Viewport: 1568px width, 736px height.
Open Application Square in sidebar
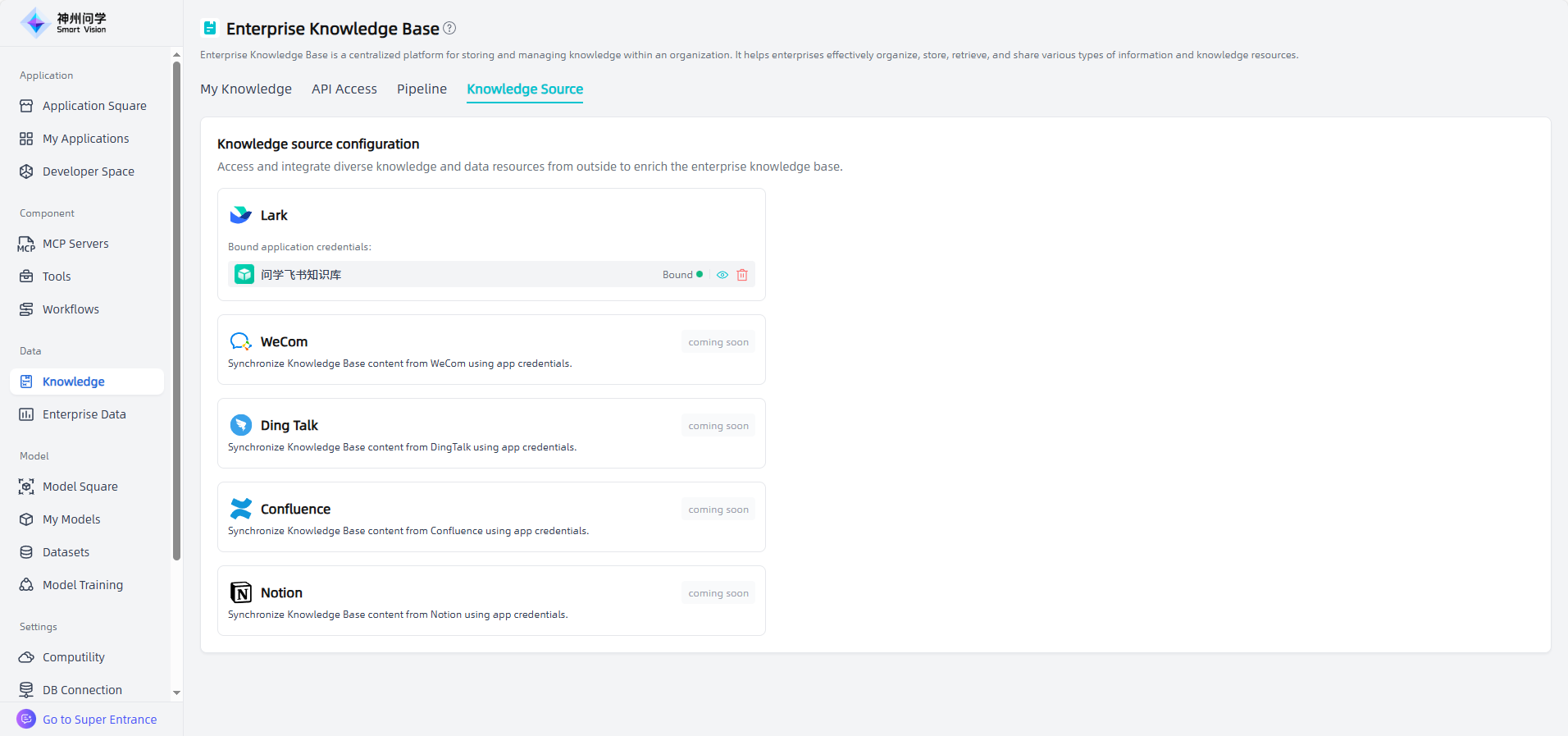pyautogui.click(x=94, y=106)
